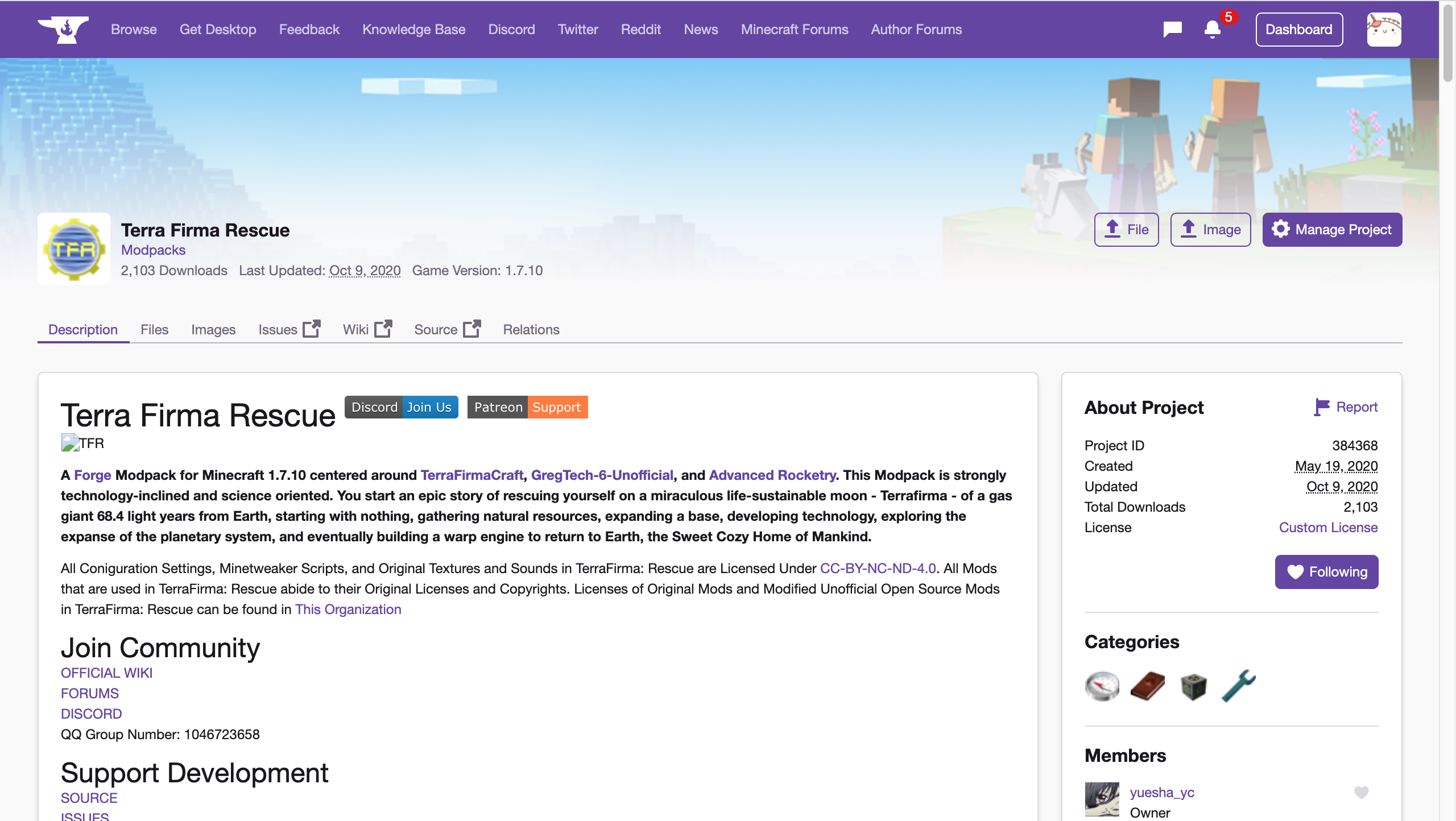
Task: Open the GregTech-6-Unofficial link
Action: (602, 475)
